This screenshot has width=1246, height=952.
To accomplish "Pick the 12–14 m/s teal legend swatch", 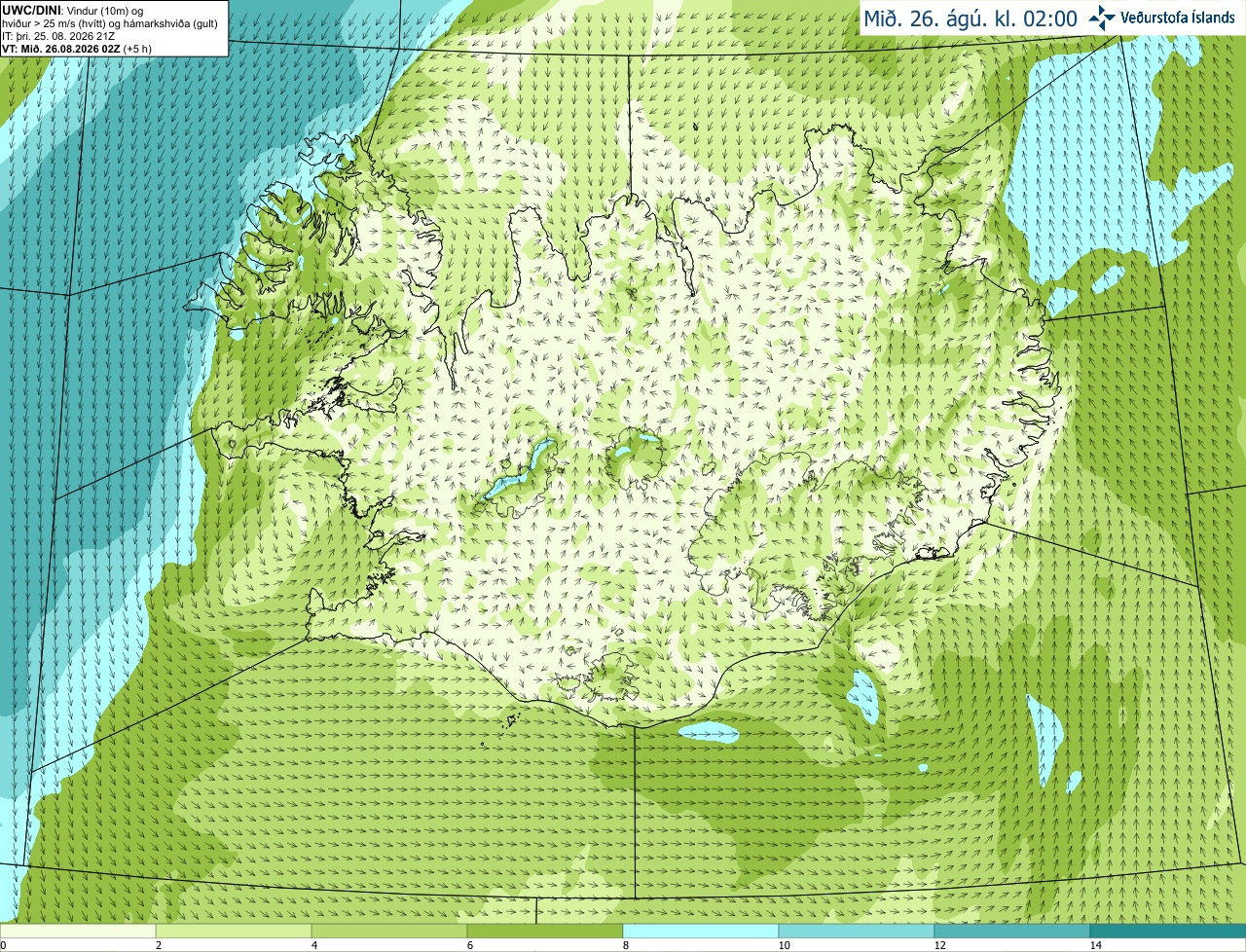I will [x=1012, y=931].
